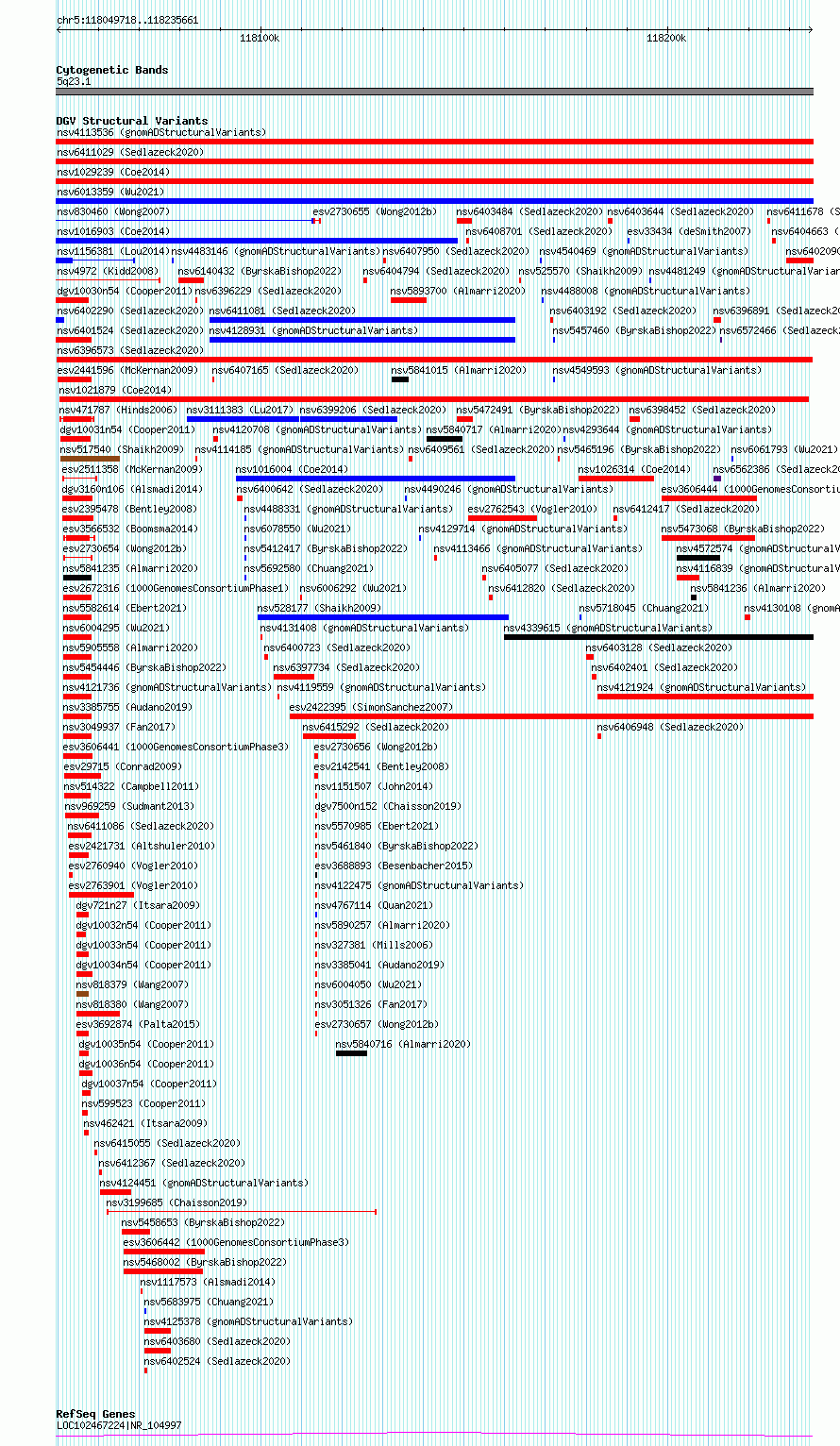Open nsv4767114 (Quan2021) label

(375, 905)
